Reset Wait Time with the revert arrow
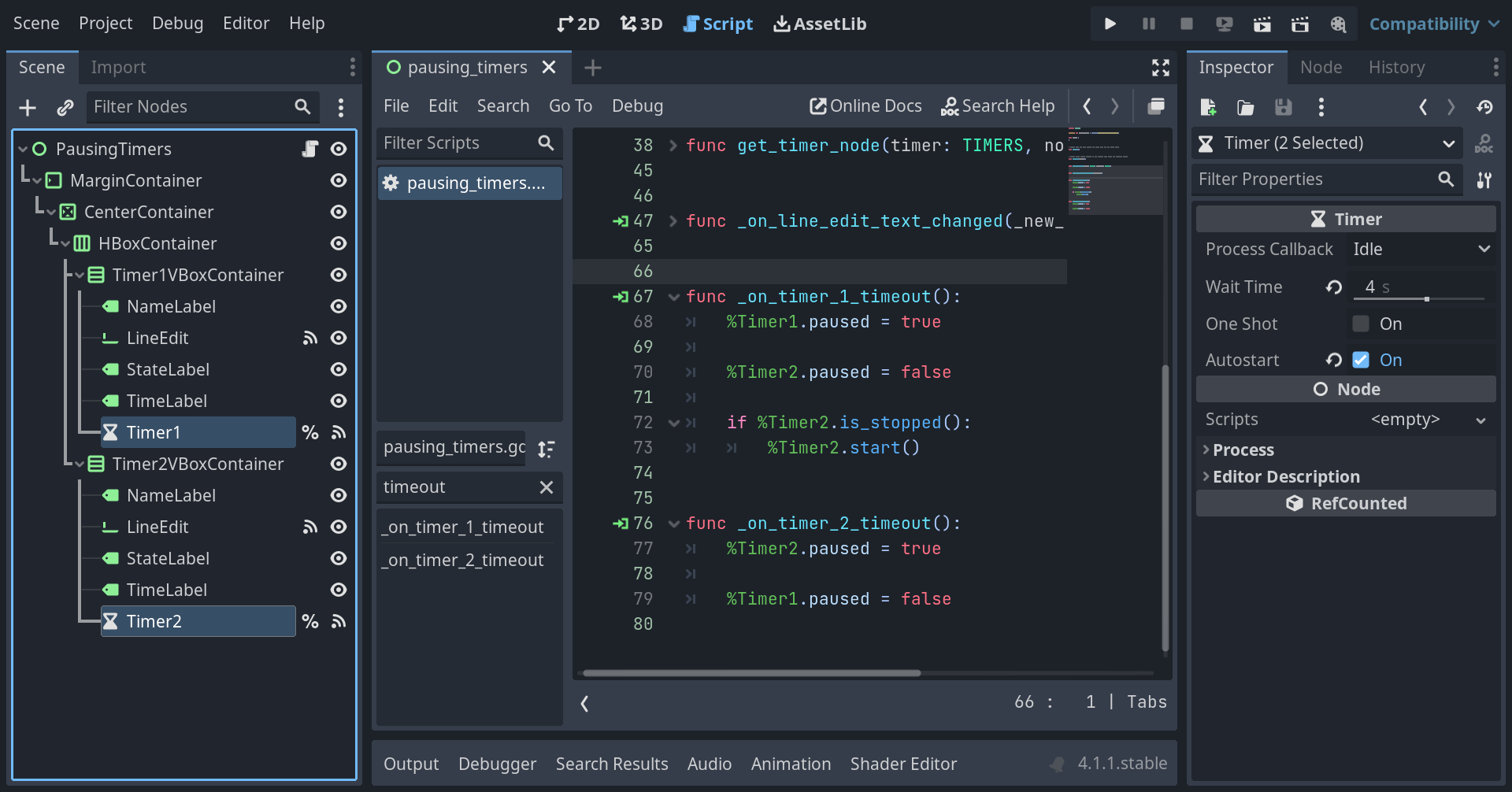This screenshot has width=1512, height=792. pyautogui.click(x=1334, y=287)
